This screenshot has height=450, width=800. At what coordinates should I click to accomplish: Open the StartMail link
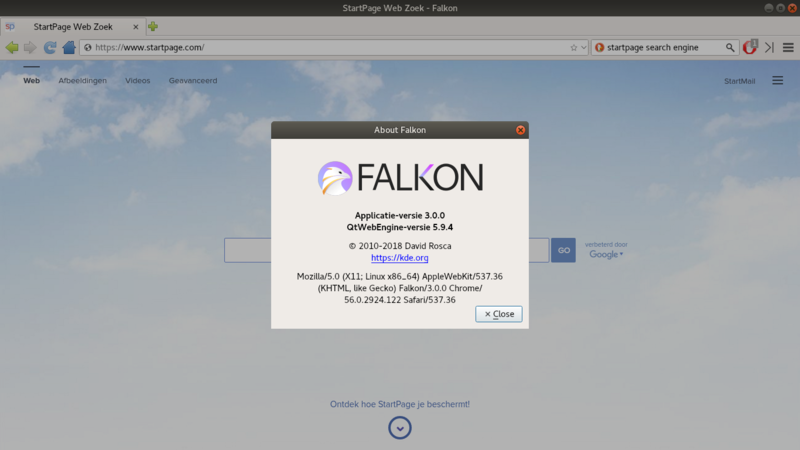coord(739,81)
